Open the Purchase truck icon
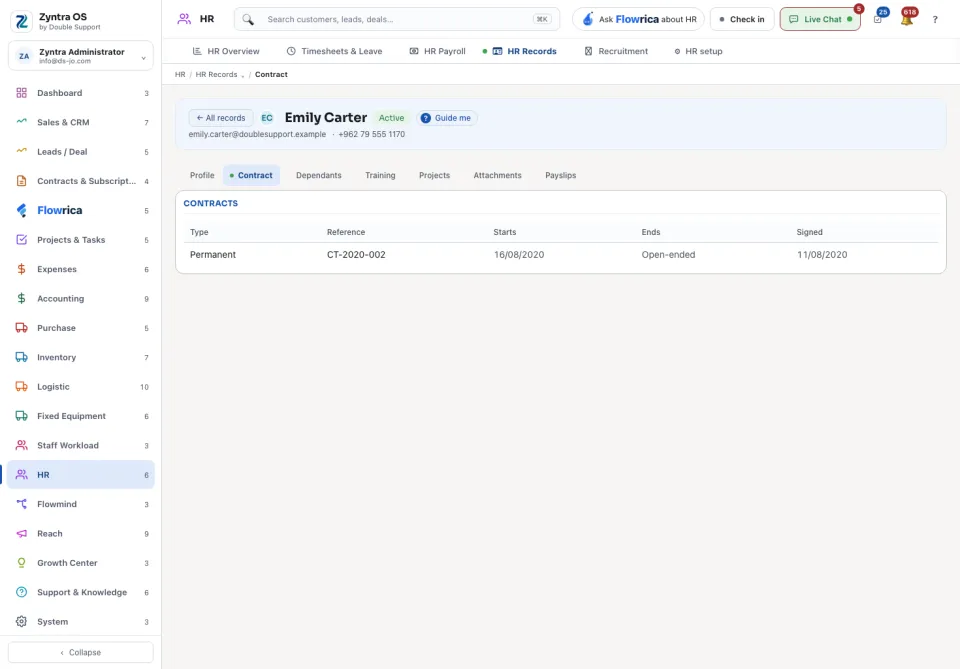960x669 pixels. pyautogui.click(x=21, y=327)
